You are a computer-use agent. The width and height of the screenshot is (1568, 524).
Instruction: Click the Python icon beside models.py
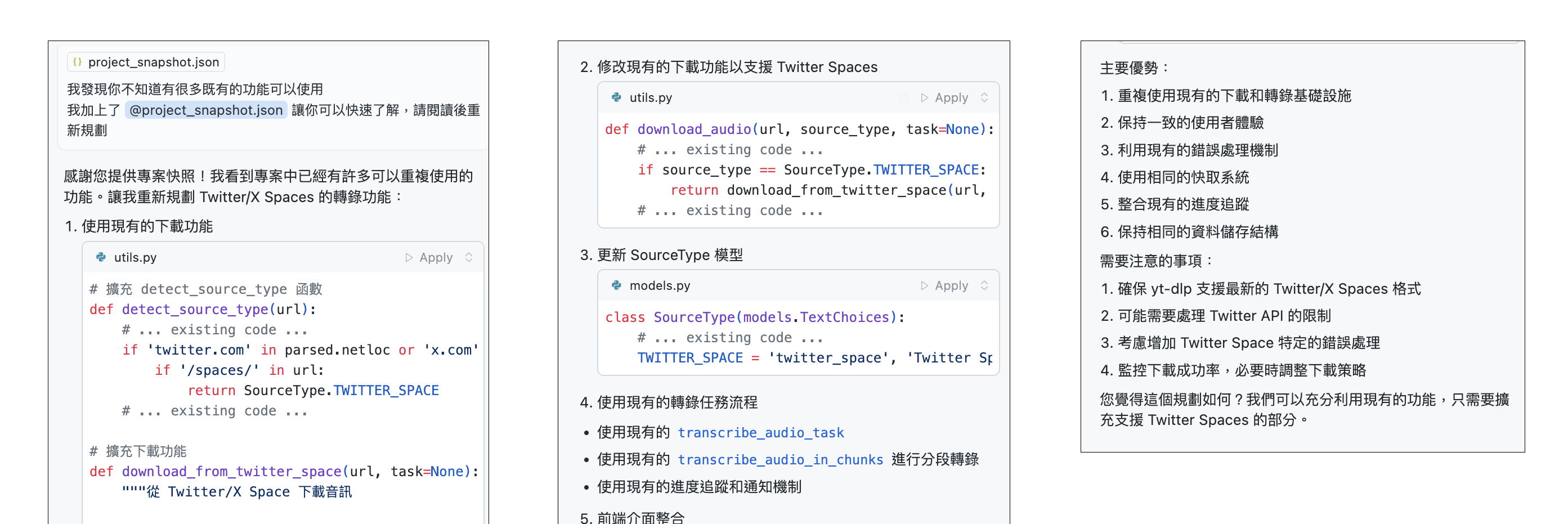pyautogui.click(x=617, y=285)
